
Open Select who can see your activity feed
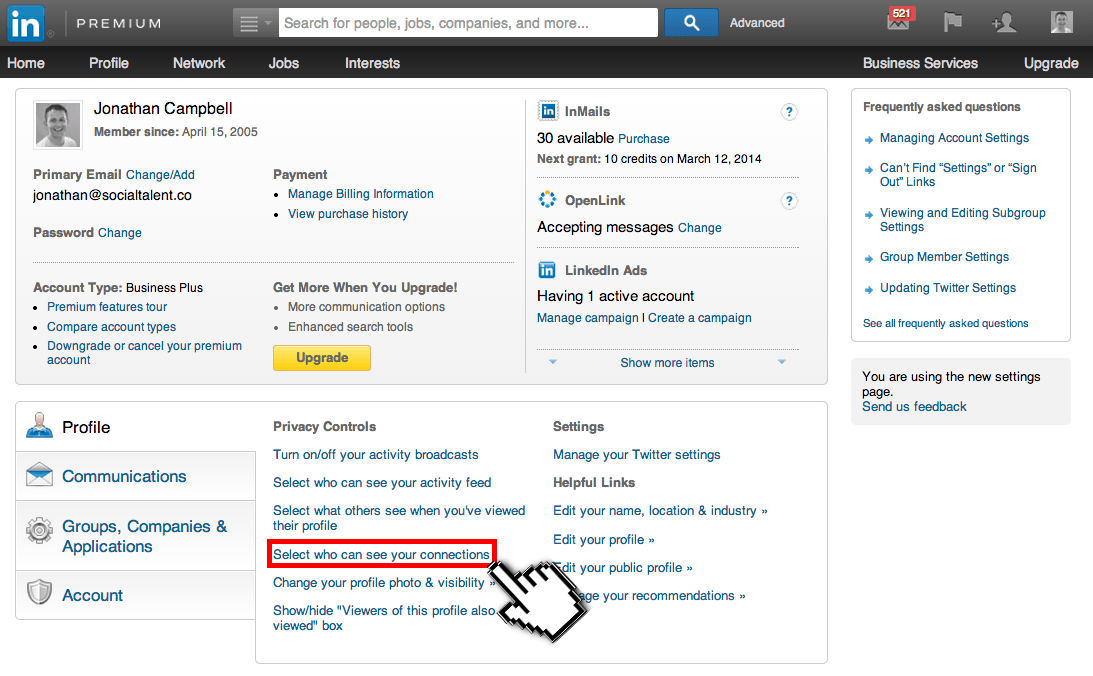382,482
